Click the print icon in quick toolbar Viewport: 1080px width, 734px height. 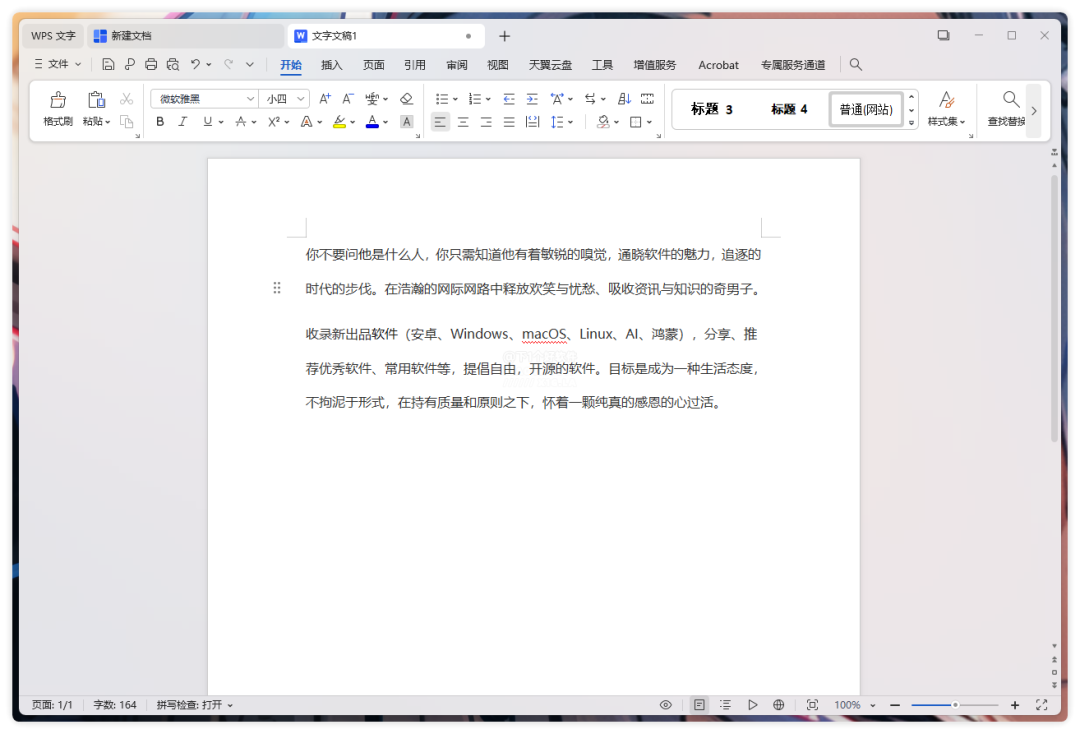[x=151, y=65]
